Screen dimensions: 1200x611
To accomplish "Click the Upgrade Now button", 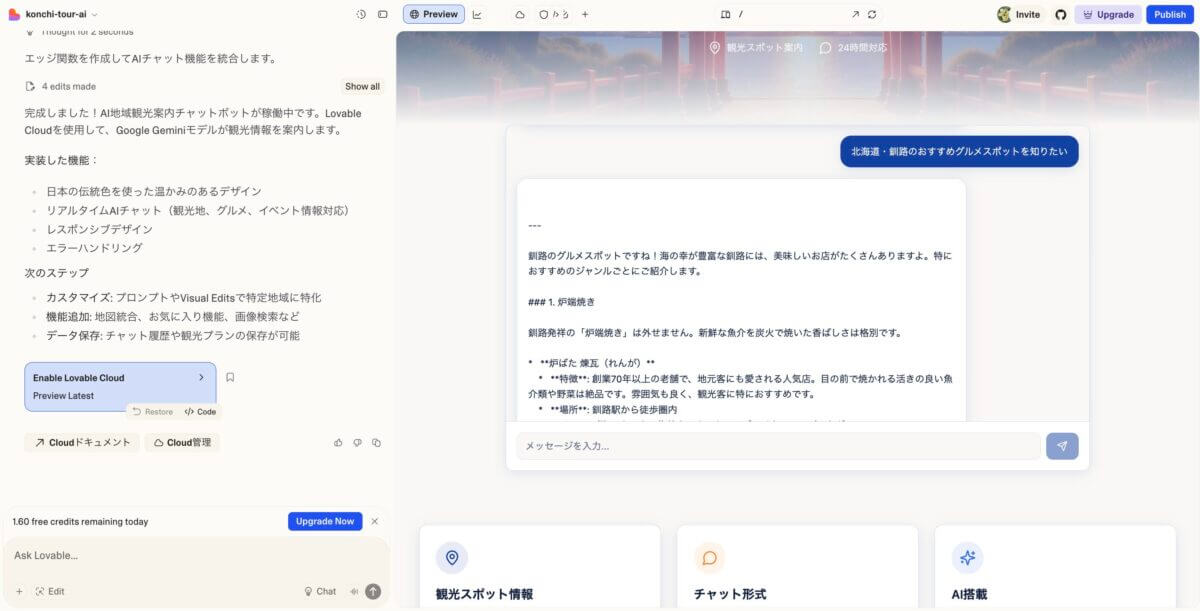I will tap(324, 521).
